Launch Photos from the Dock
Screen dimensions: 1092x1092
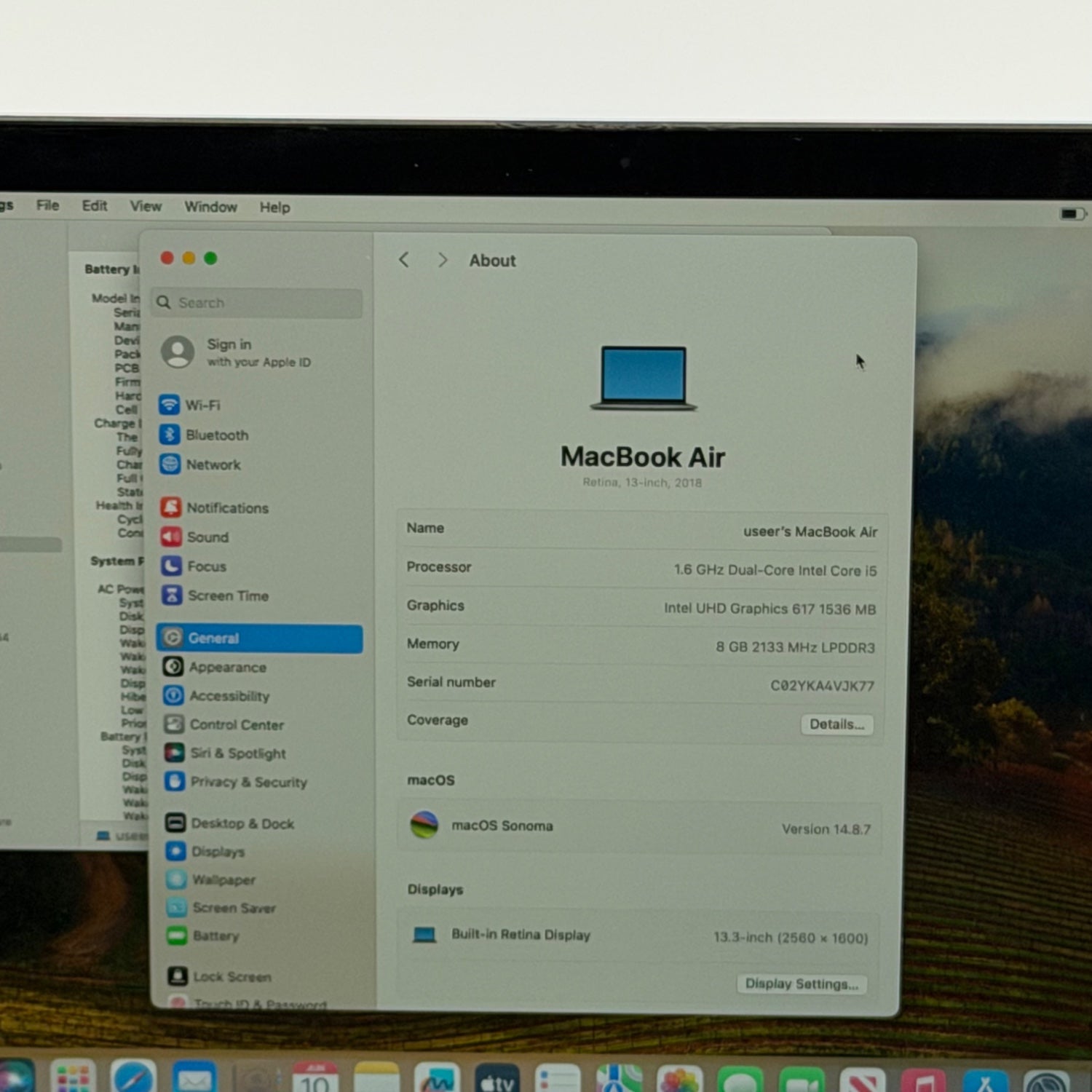coord(680,1078)
